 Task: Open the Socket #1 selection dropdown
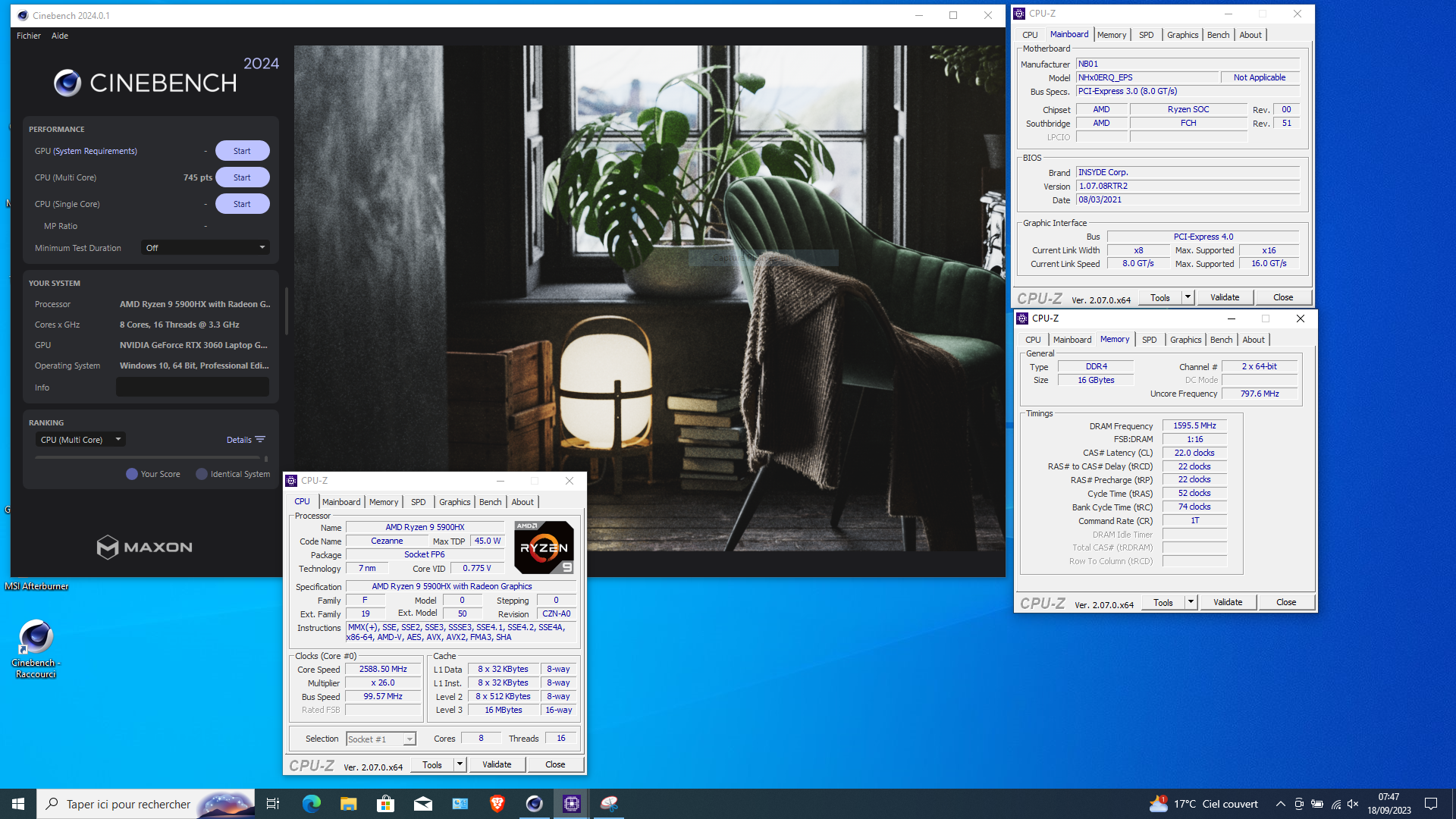[x=381, y=739]
